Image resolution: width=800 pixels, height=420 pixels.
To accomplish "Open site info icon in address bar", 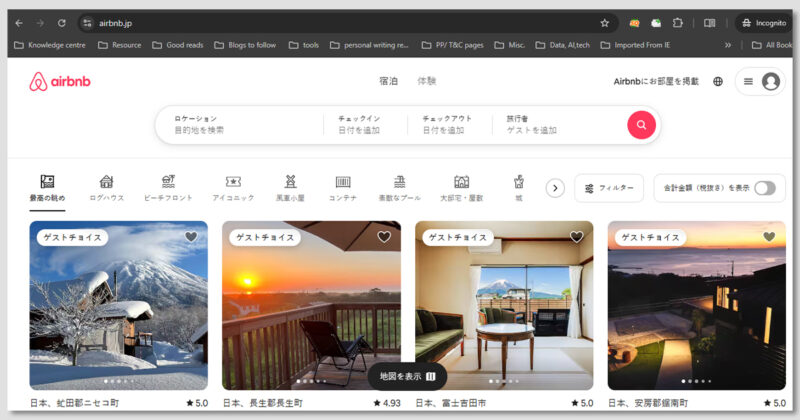I will 88,23.
